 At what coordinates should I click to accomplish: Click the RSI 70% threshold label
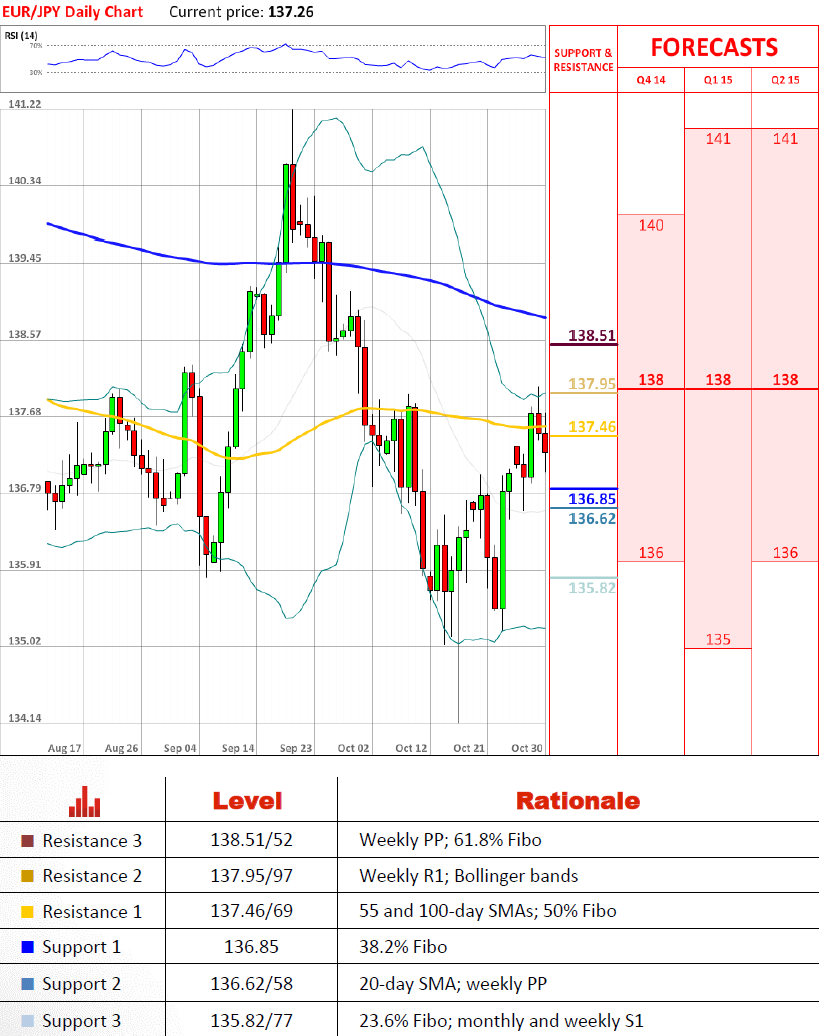coord(36,46)
